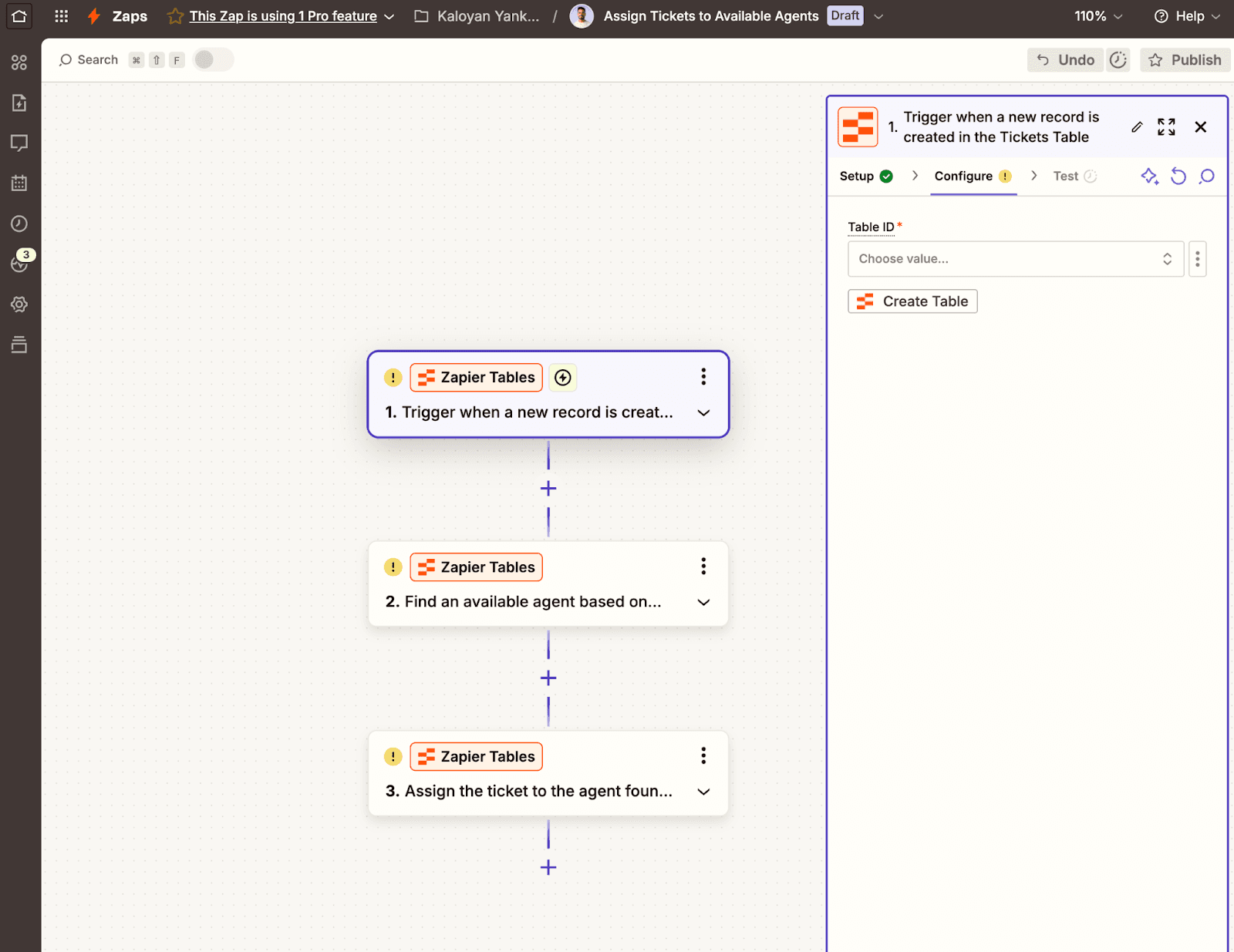The height and width of the screenshot is (952, 1234).
Task: Click the Draft status badge
Action: pyautogui.click(x=845, y=15)
